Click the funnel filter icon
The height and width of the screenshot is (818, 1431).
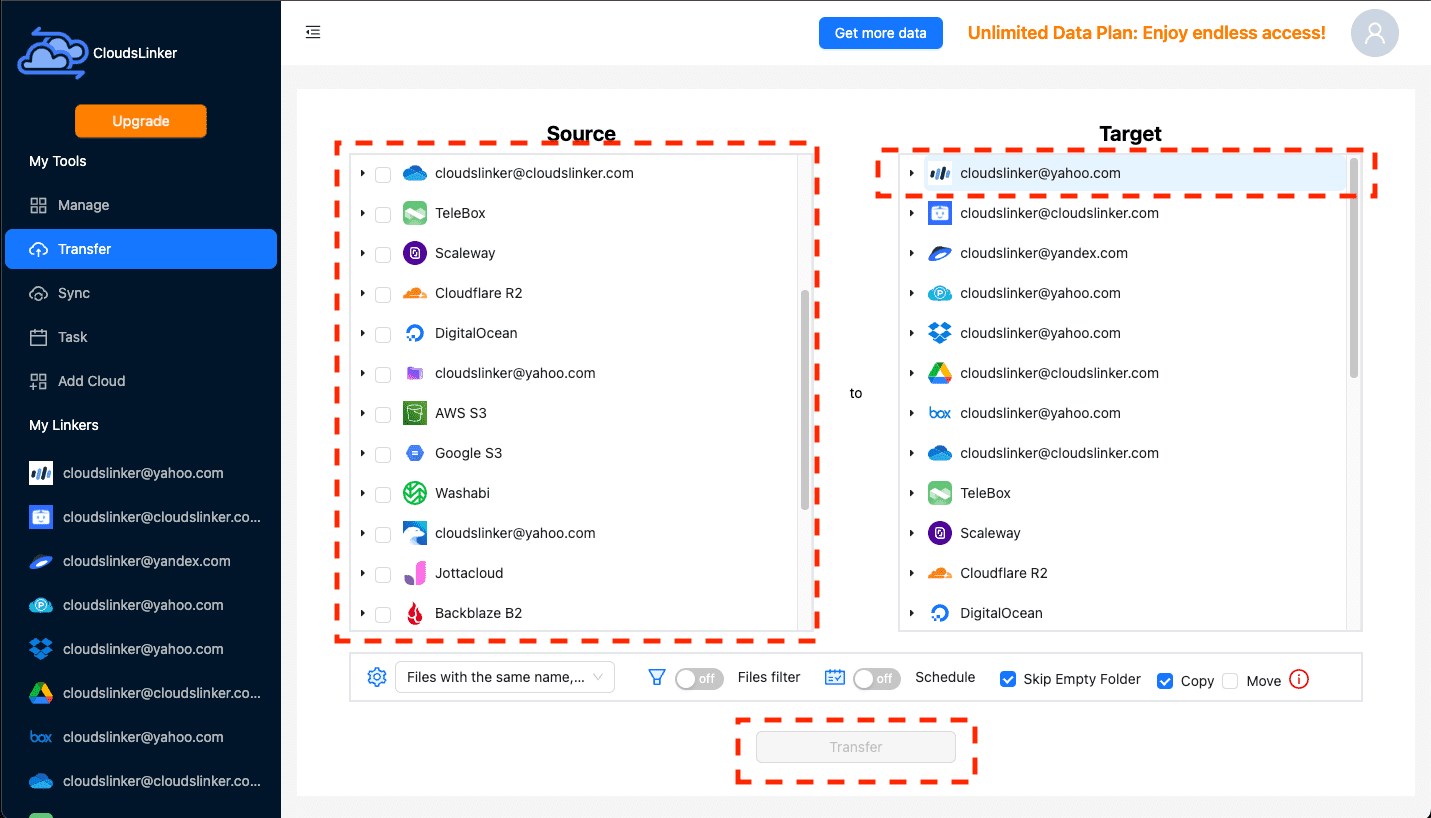[x=657, y=677]
